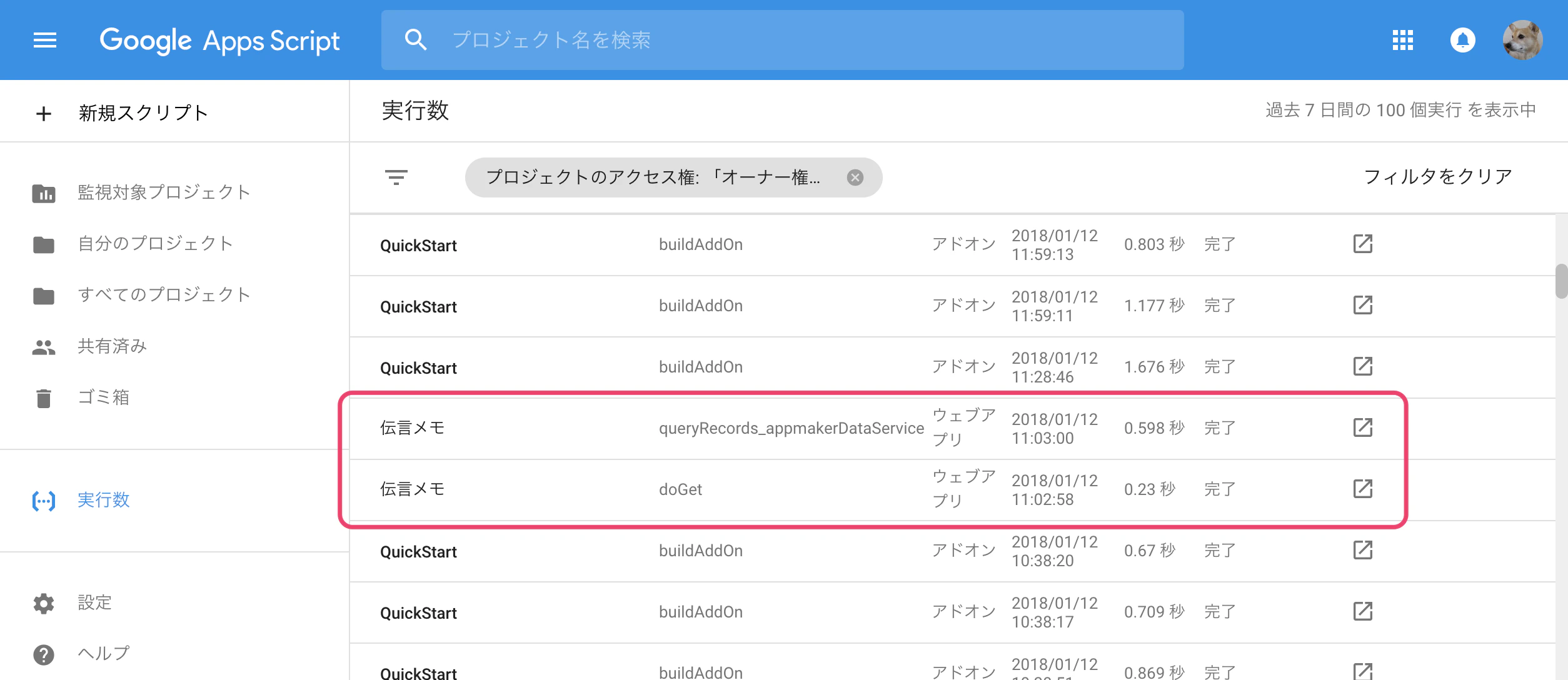Click the Google Apps Script logo

pos(219,41)
